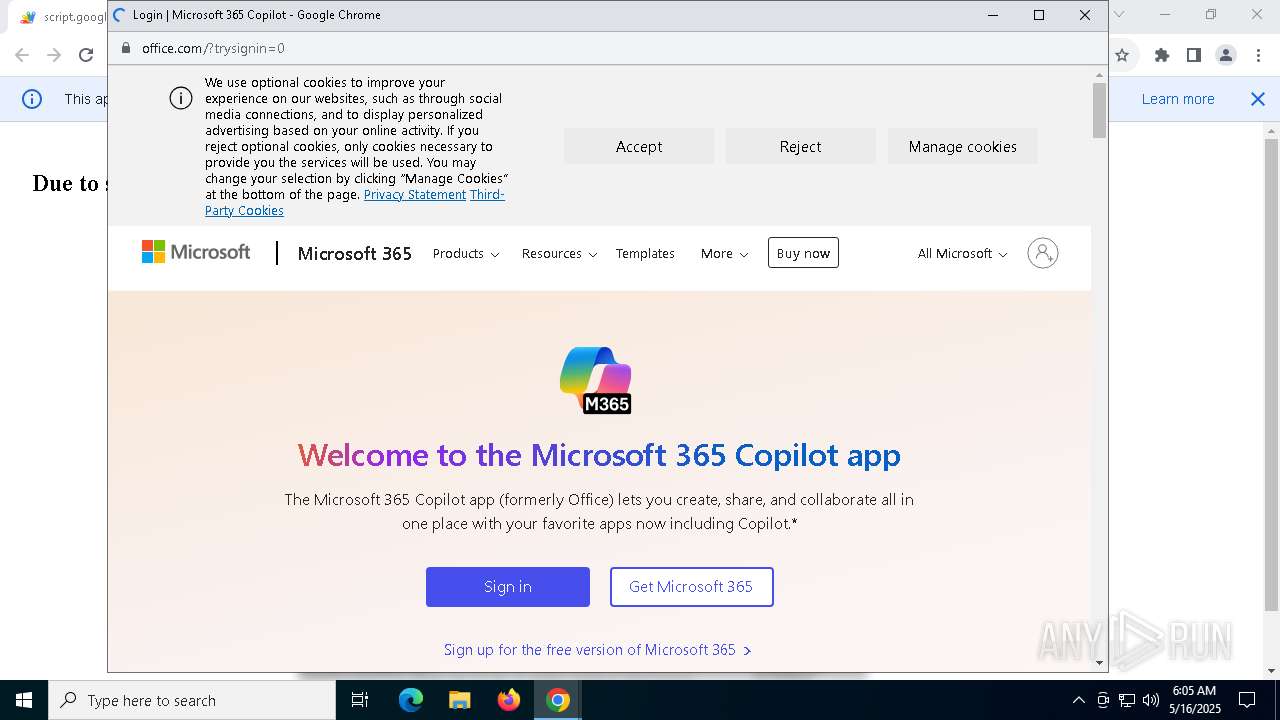
Task: Accept optional cookies
Action: (639, 147)
